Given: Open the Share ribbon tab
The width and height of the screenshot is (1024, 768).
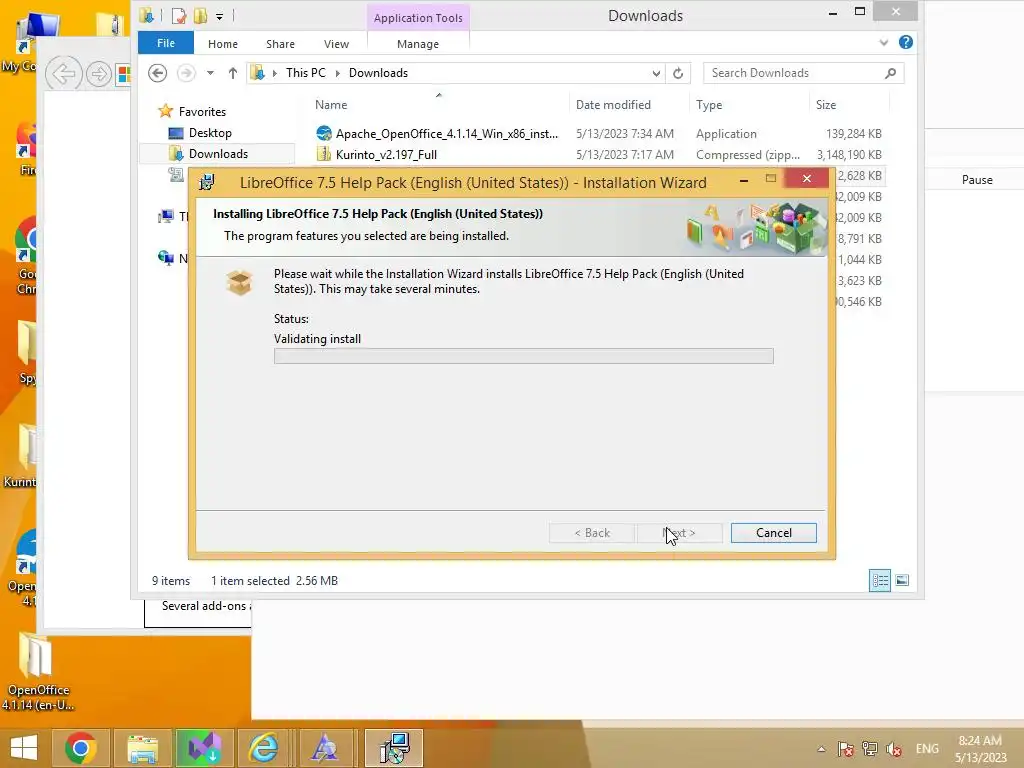Looking at the screenshot, I should pyautogui.click(x=280, y=44).
